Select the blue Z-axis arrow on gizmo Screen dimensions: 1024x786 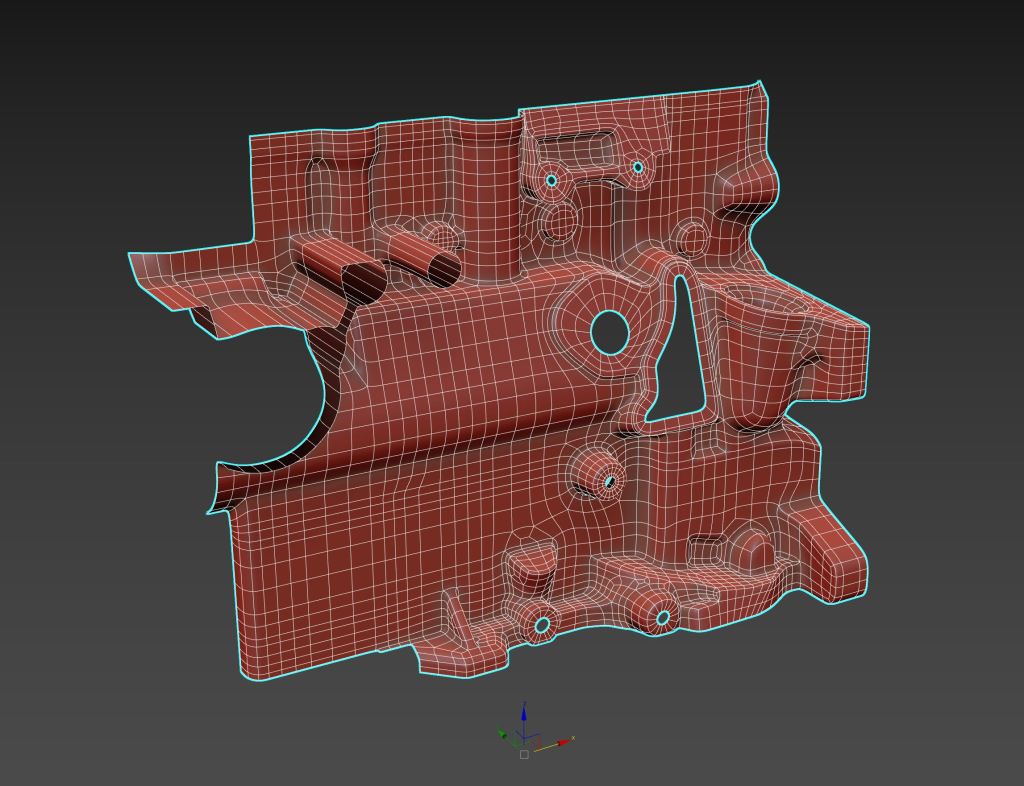pos(524,712)
